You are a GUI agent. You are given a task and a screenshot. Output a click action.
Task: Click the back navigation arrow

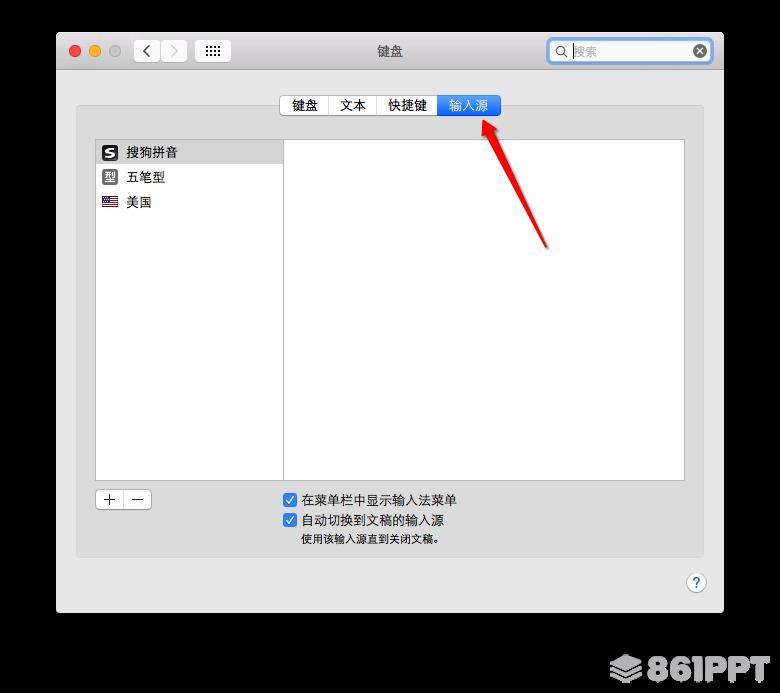point(147,51)
